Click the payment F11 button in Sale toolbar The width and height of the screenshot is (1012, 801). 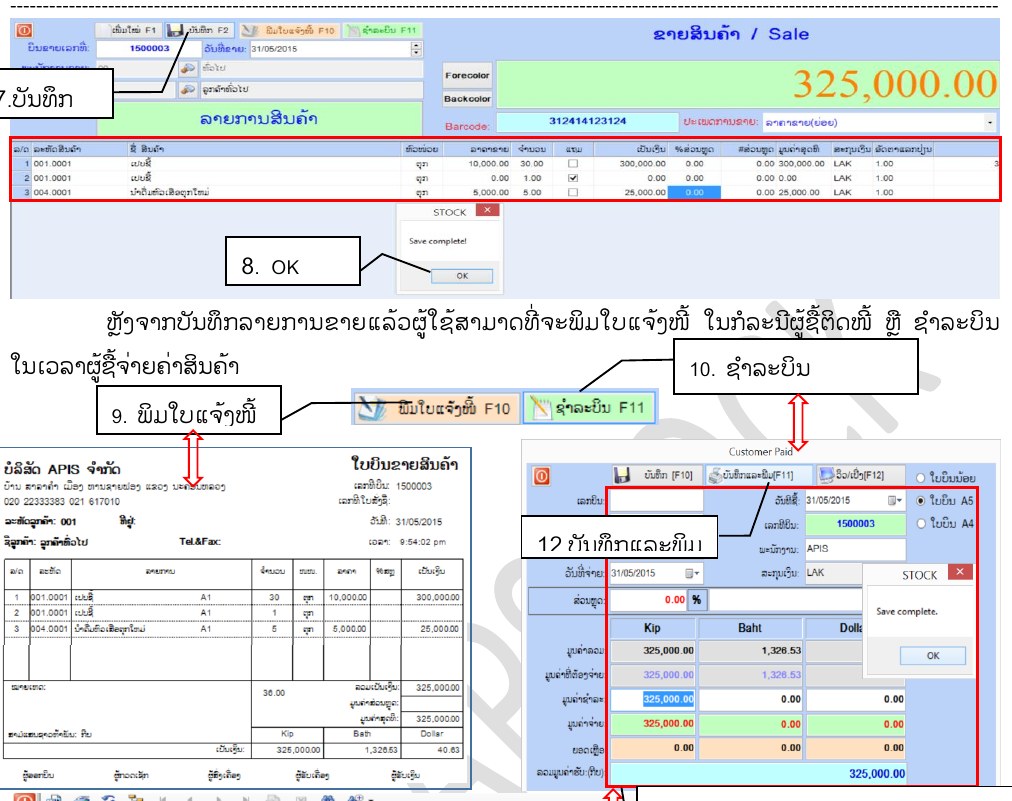[381, 30]
